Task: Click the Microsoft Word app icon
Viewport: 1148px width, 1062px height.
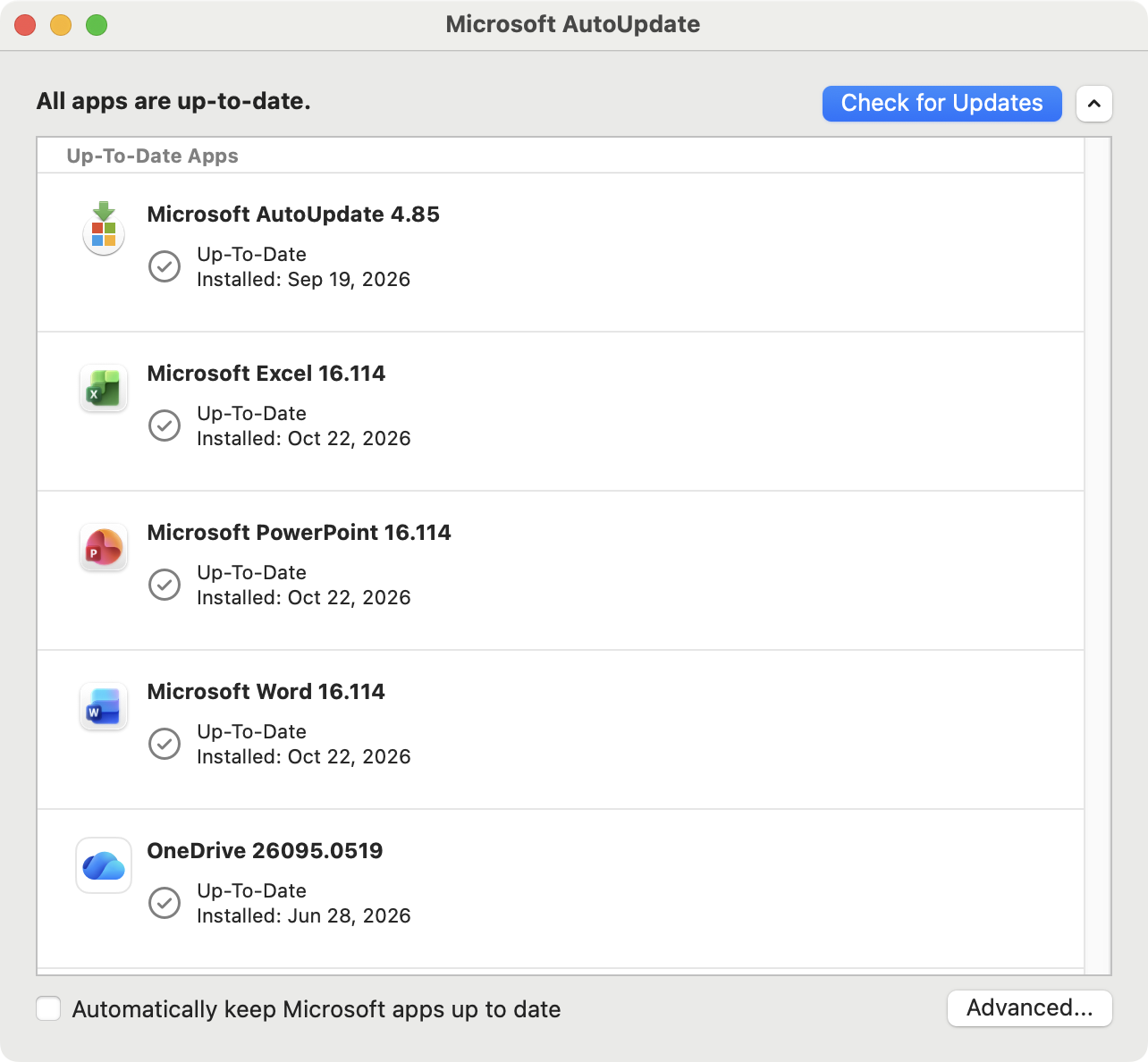Action: point(104,707)
